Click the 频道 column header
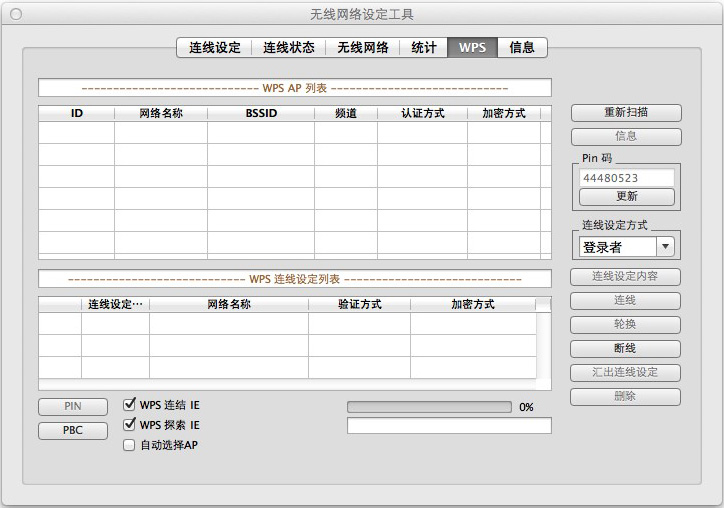724x508 pixels. 346,114
